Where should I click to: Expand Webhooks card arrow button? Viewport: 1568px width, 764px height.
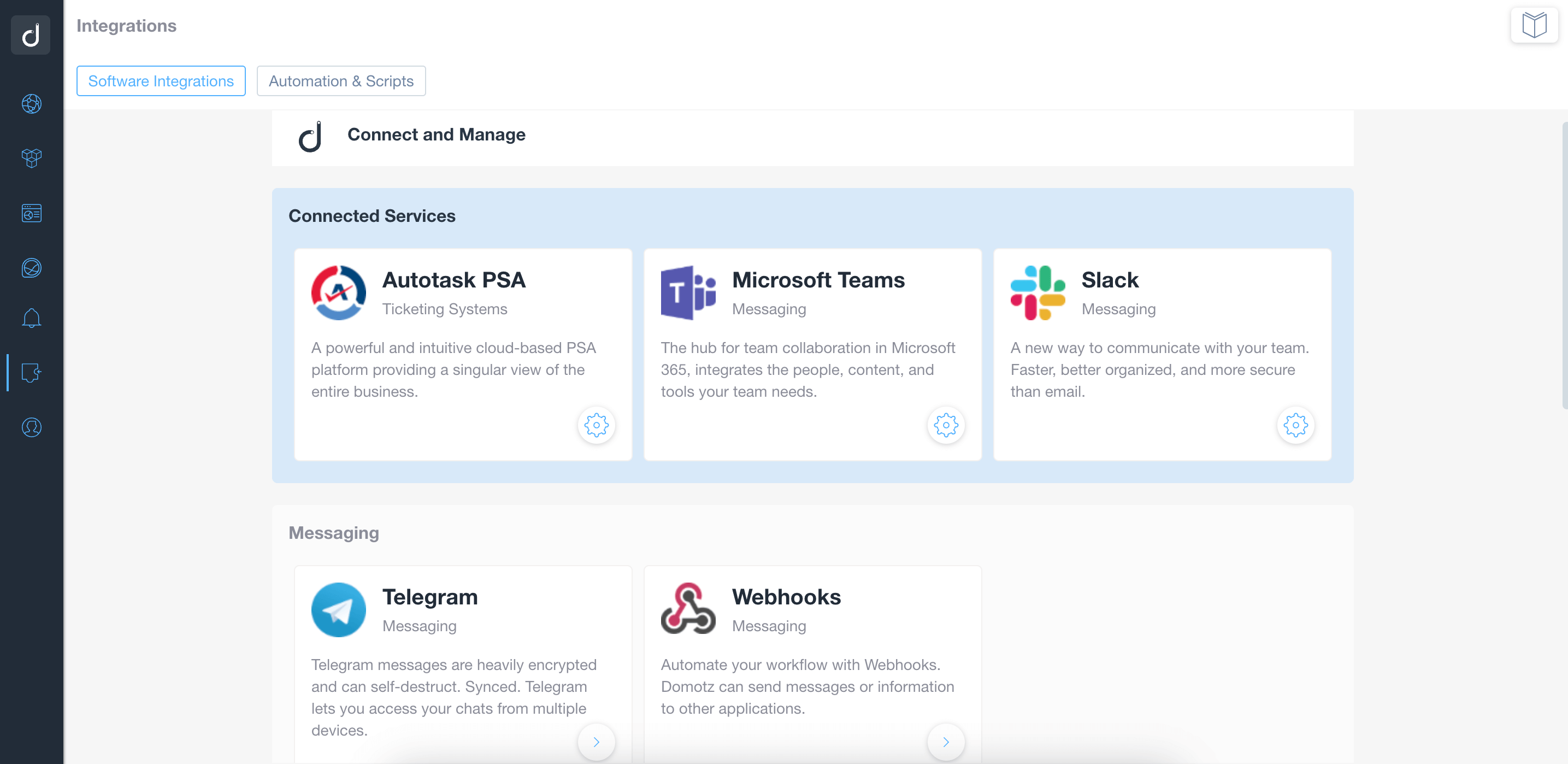coord(945,742)
